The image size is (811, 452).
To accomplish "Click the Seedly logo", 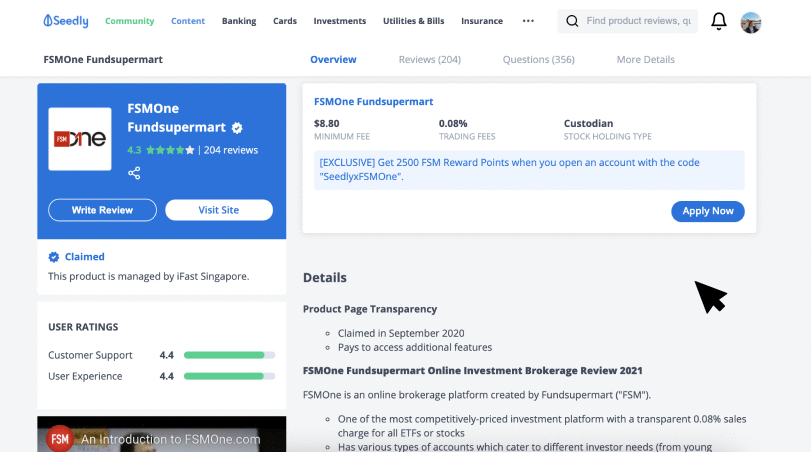I will click(66, 21).
